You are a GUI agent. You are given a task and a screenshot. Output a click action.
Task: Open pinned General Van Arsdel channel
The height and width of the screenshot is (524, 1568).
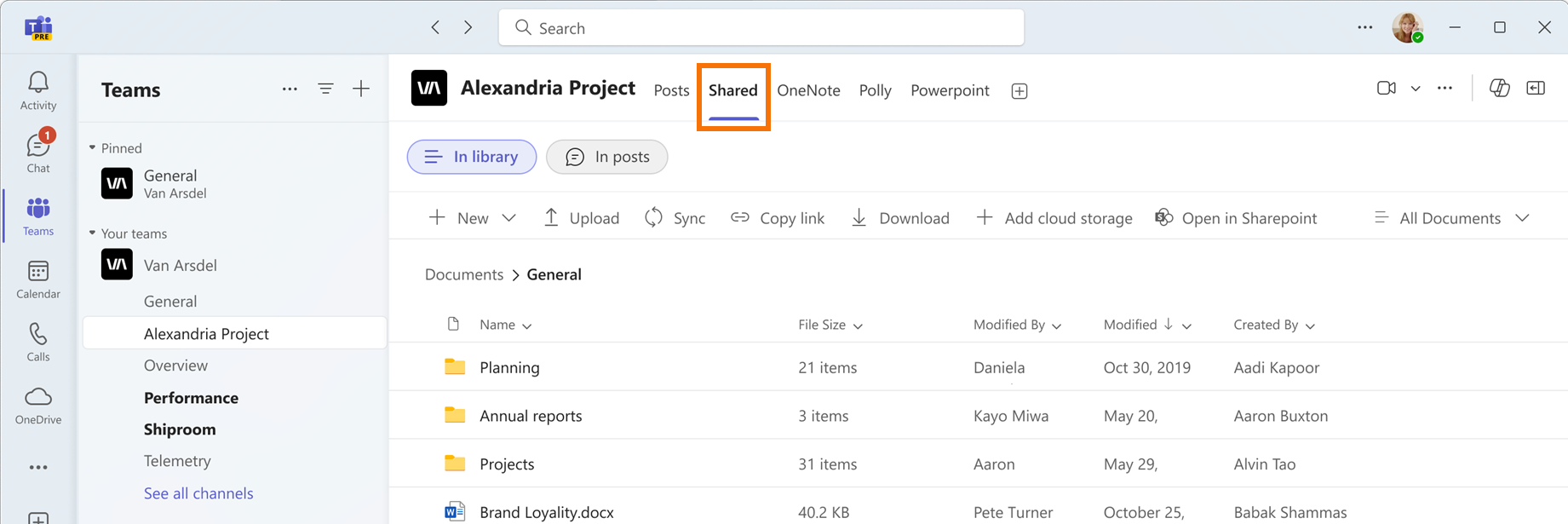(235, 183)
